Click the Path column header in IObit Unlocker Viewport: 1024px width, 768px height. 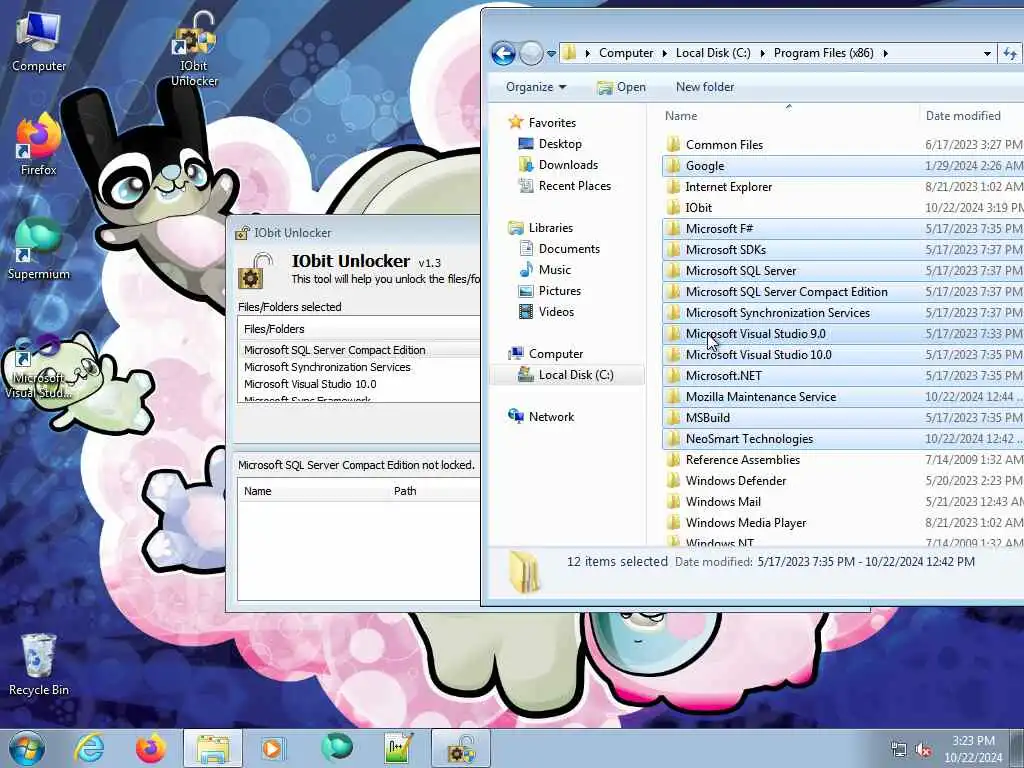pos(434,491)
